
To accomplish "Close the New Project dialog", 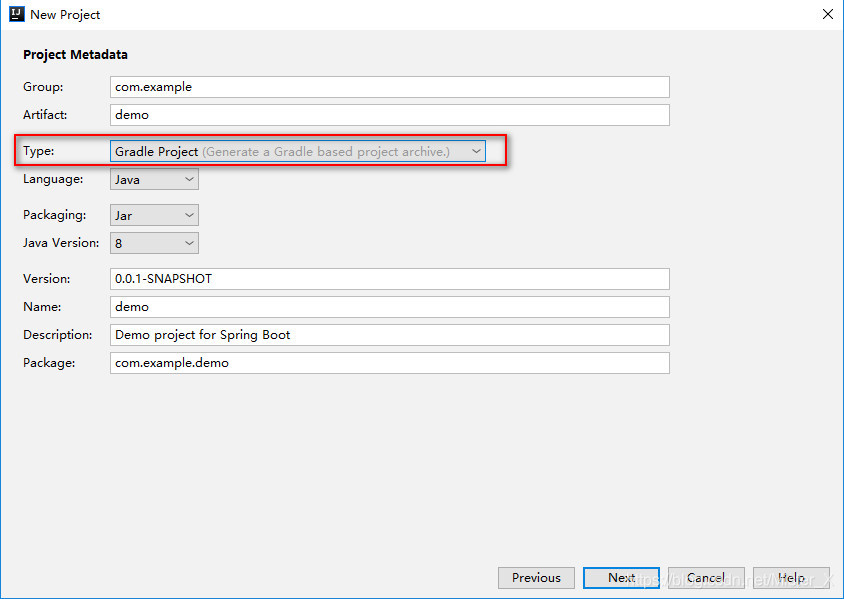I will click(828, 14).
